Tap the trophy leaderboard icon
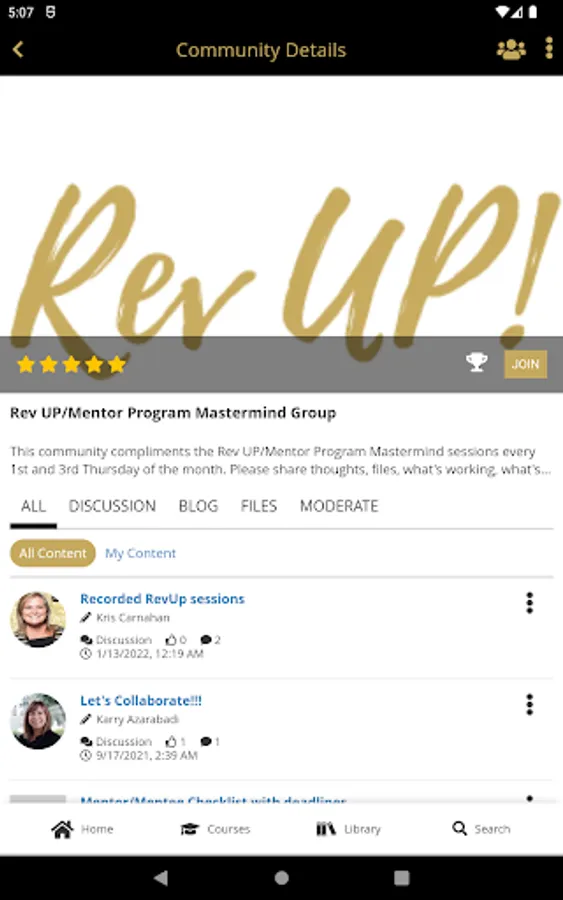 tap(476, 363)
